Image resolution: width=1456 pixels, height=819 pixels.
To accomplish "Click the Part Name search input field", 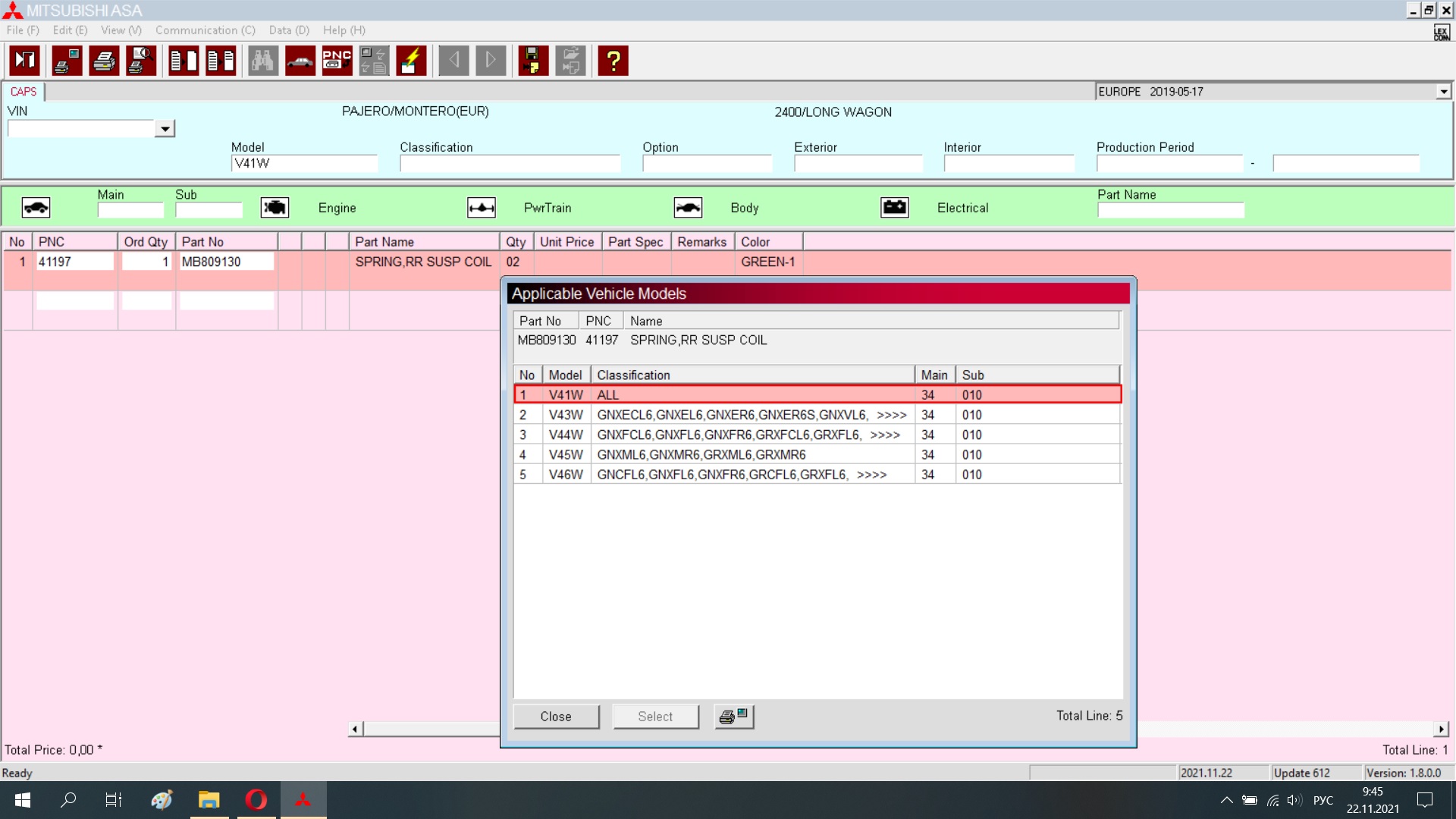I will pos(1170,210).
